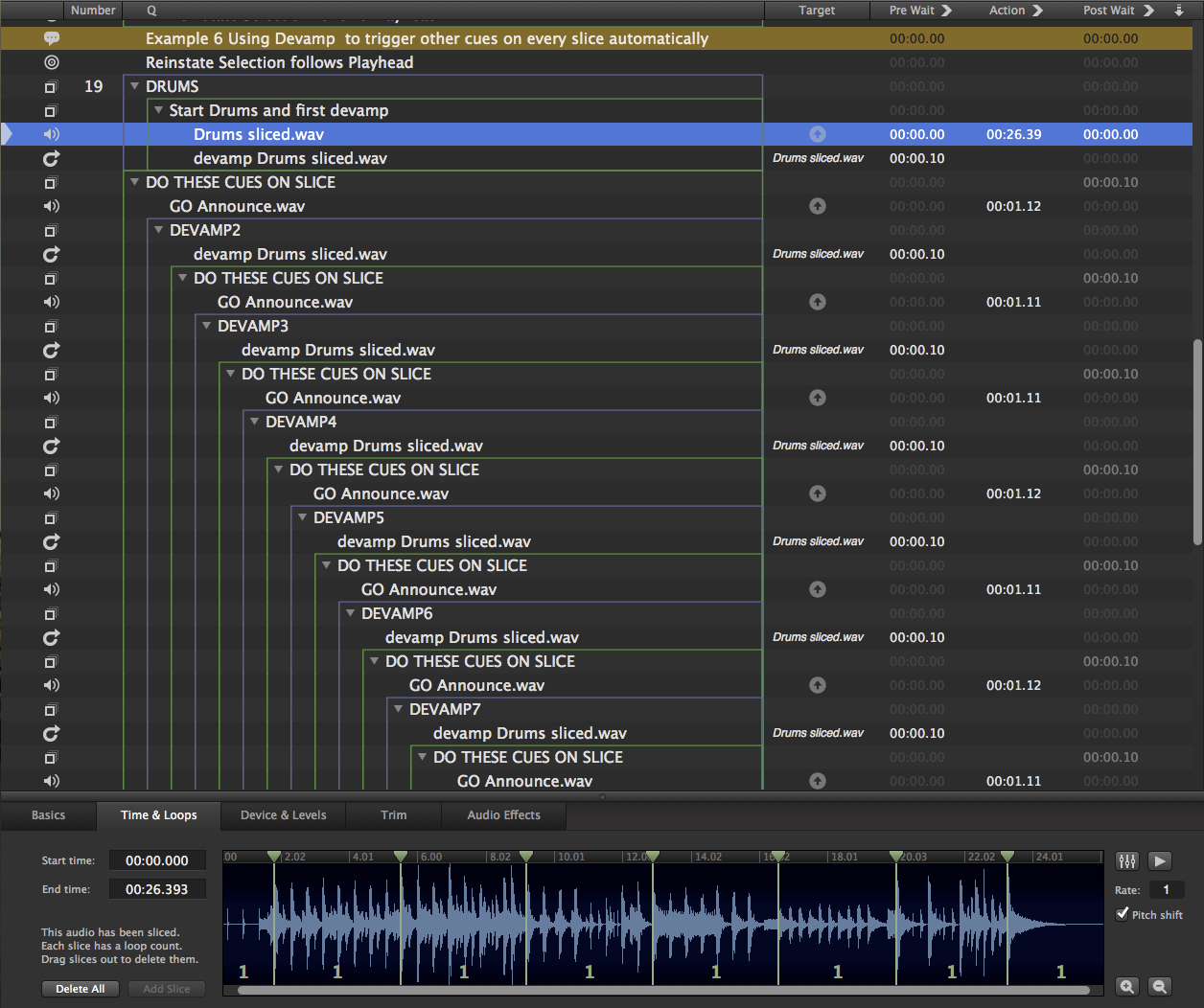Zoom out of the waveform
The height and width of the screenshot is (1008, 1204).
[x=1159, y=986]
